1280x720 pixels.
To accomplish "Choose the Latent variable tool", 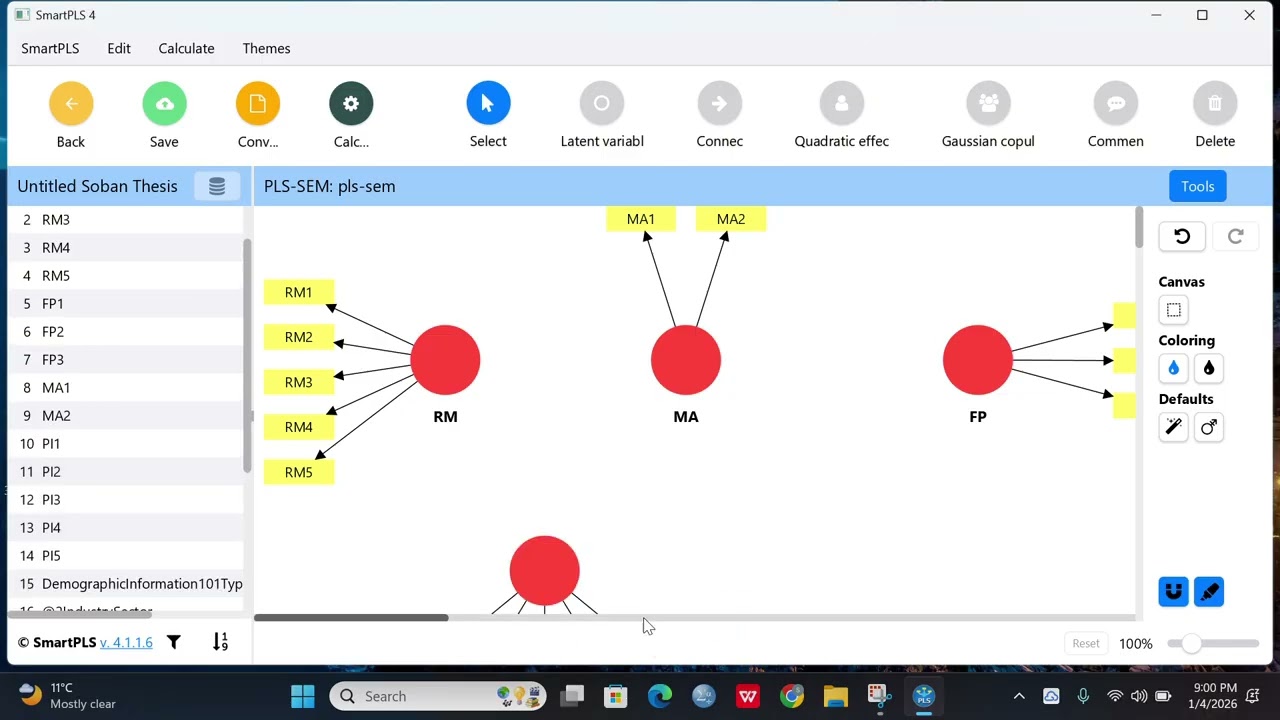I will 602,103.
